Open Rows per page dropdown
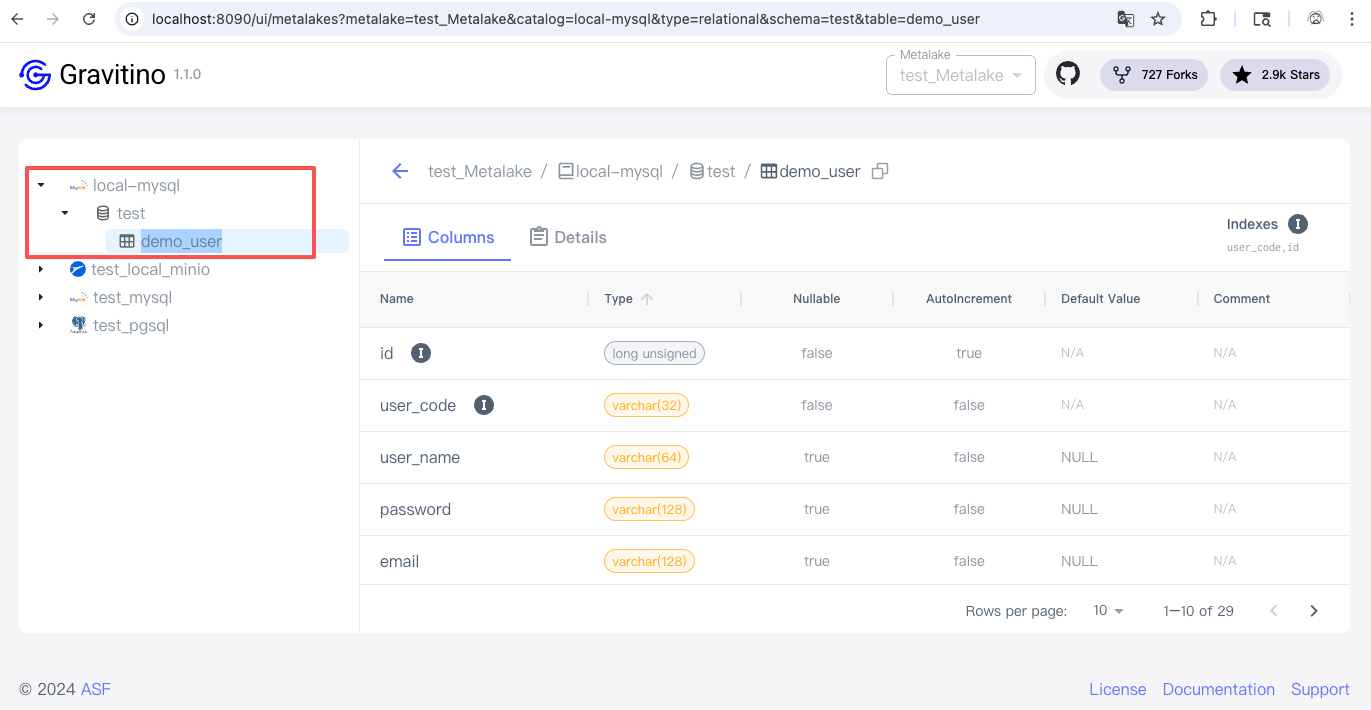This screenshot has width=1371, height=710. [1108, 611]
